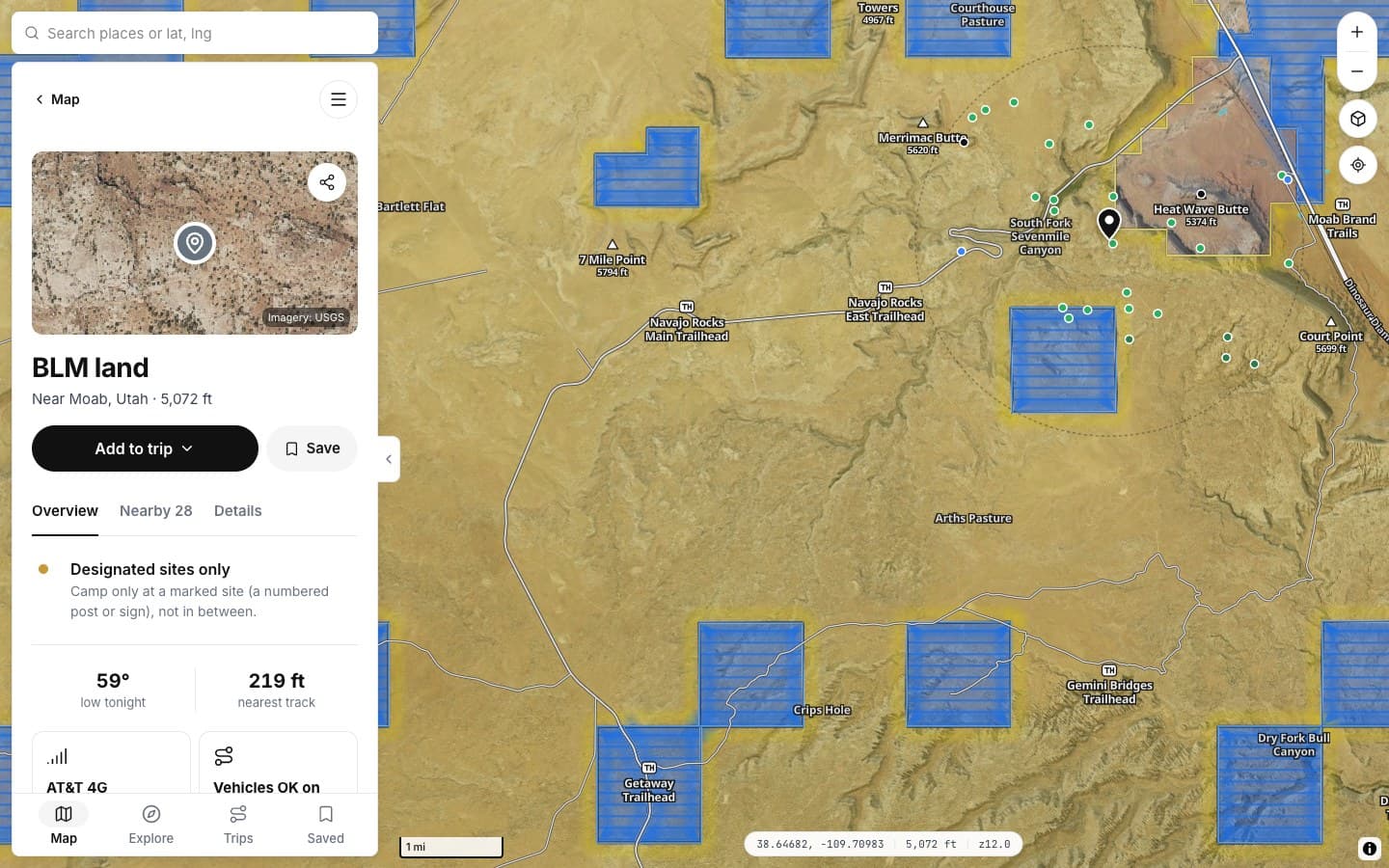Screen dimensions: 1389x868
Task: Toggle the 3D terrain cube view
Action: (1358, 119)
